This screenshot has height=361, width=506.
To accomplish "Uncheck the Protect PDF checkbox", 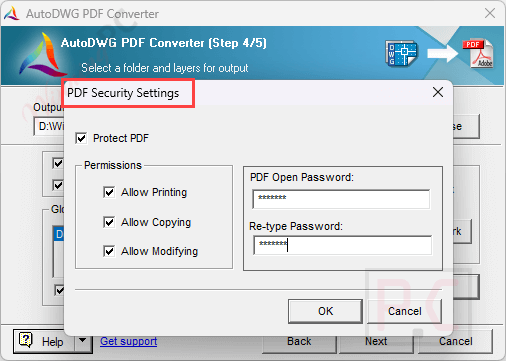I will (81, 138).
